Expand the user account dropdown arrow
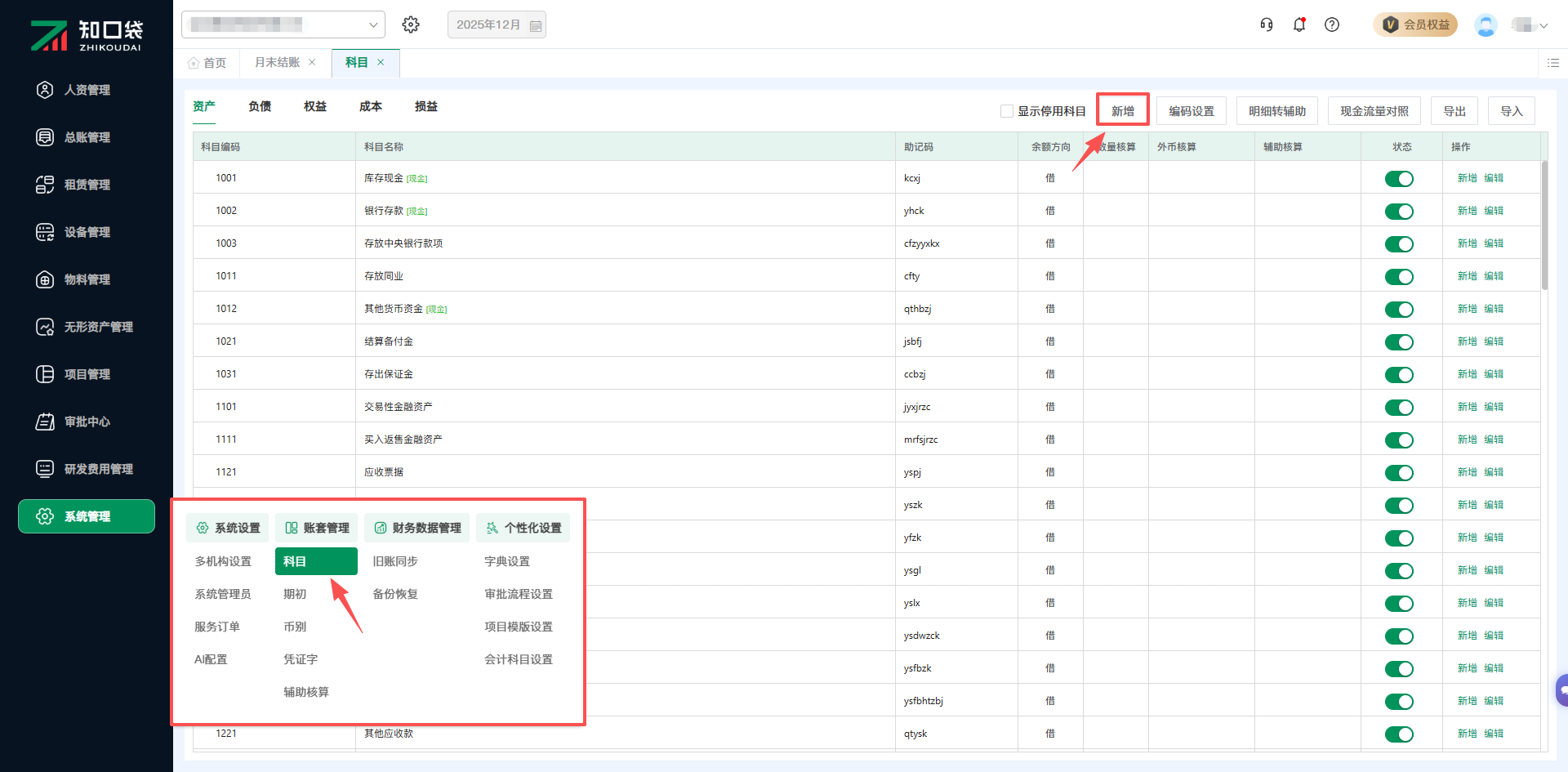This screenshot has width=1568, height=772. (1543, 25)
